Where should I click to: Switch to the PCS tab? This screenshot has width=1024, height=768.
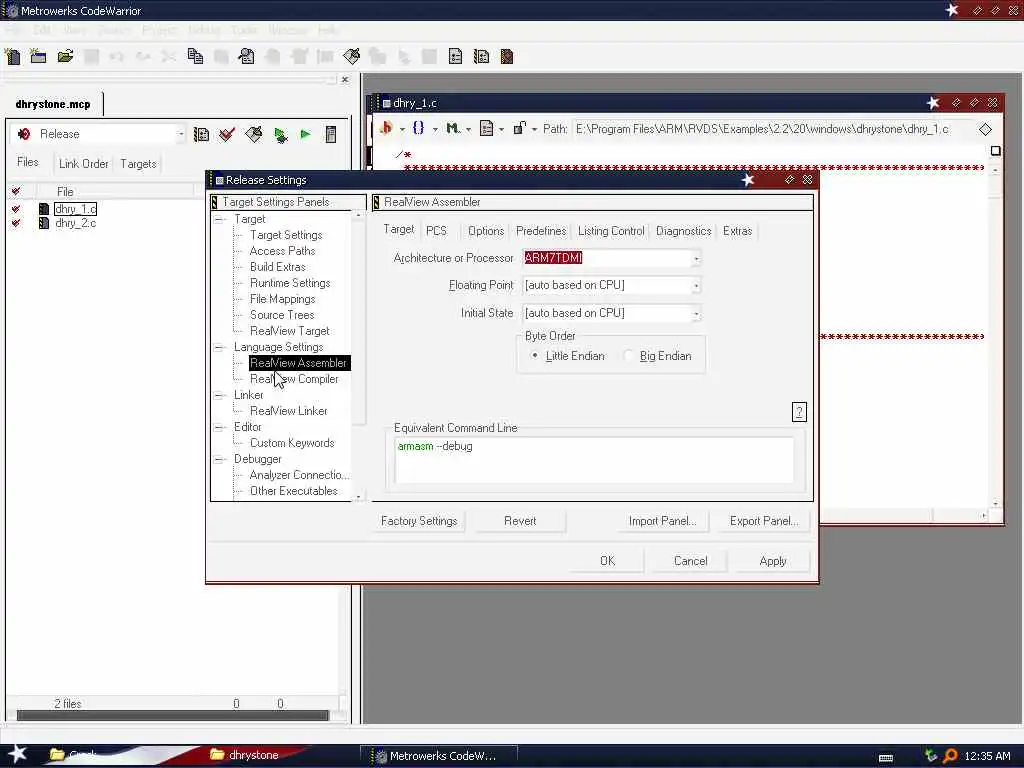click(x=436, y=231)
